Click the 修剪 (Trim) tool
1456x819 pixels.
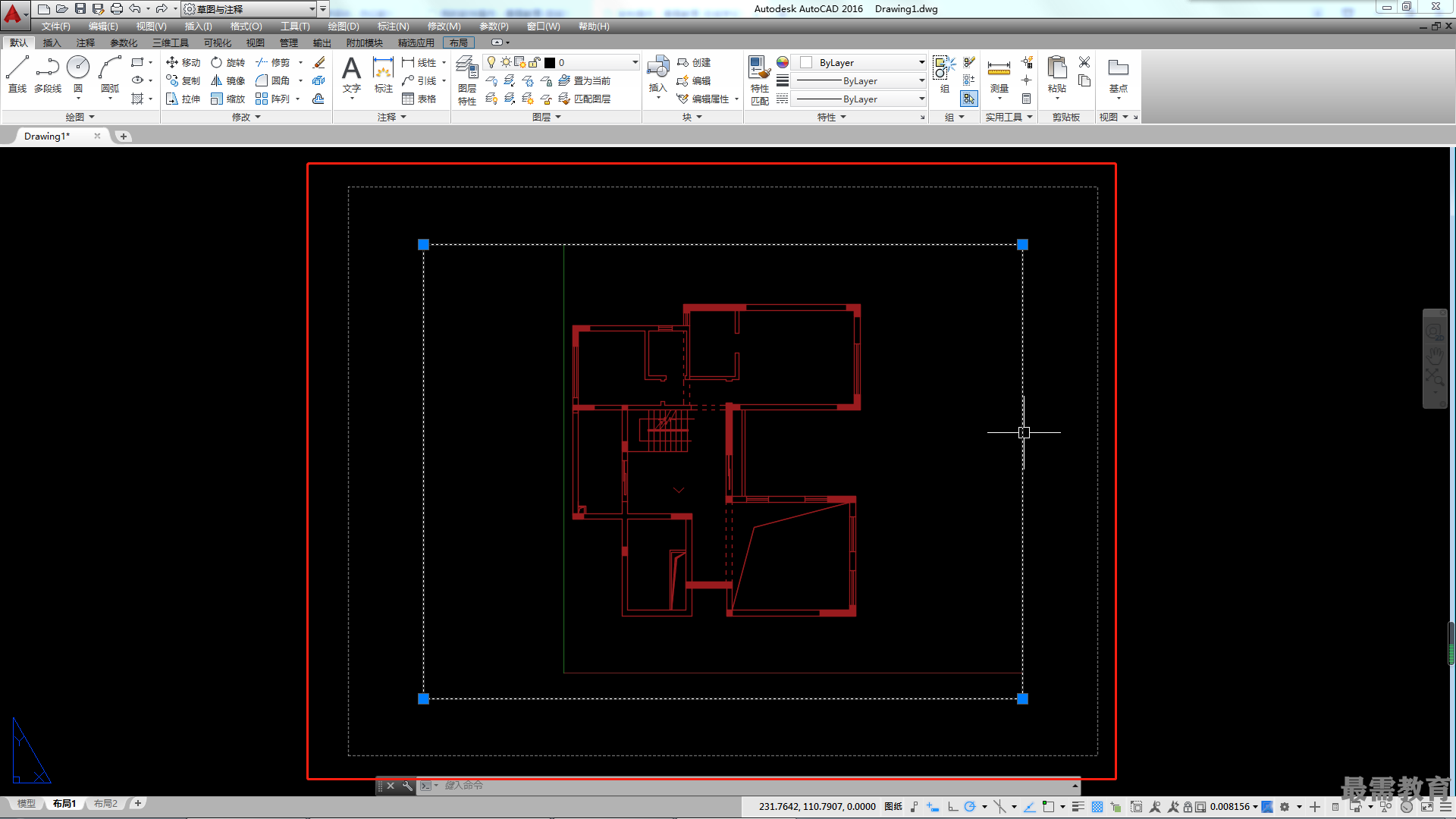coord(273,62)
